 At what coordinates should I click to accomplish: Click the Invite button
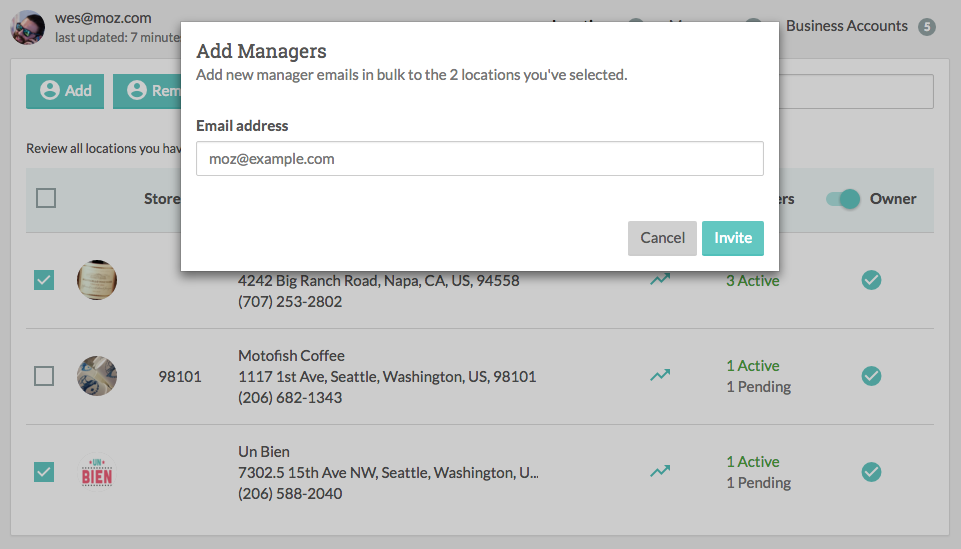pyautogui.click(x=733, y=238)
